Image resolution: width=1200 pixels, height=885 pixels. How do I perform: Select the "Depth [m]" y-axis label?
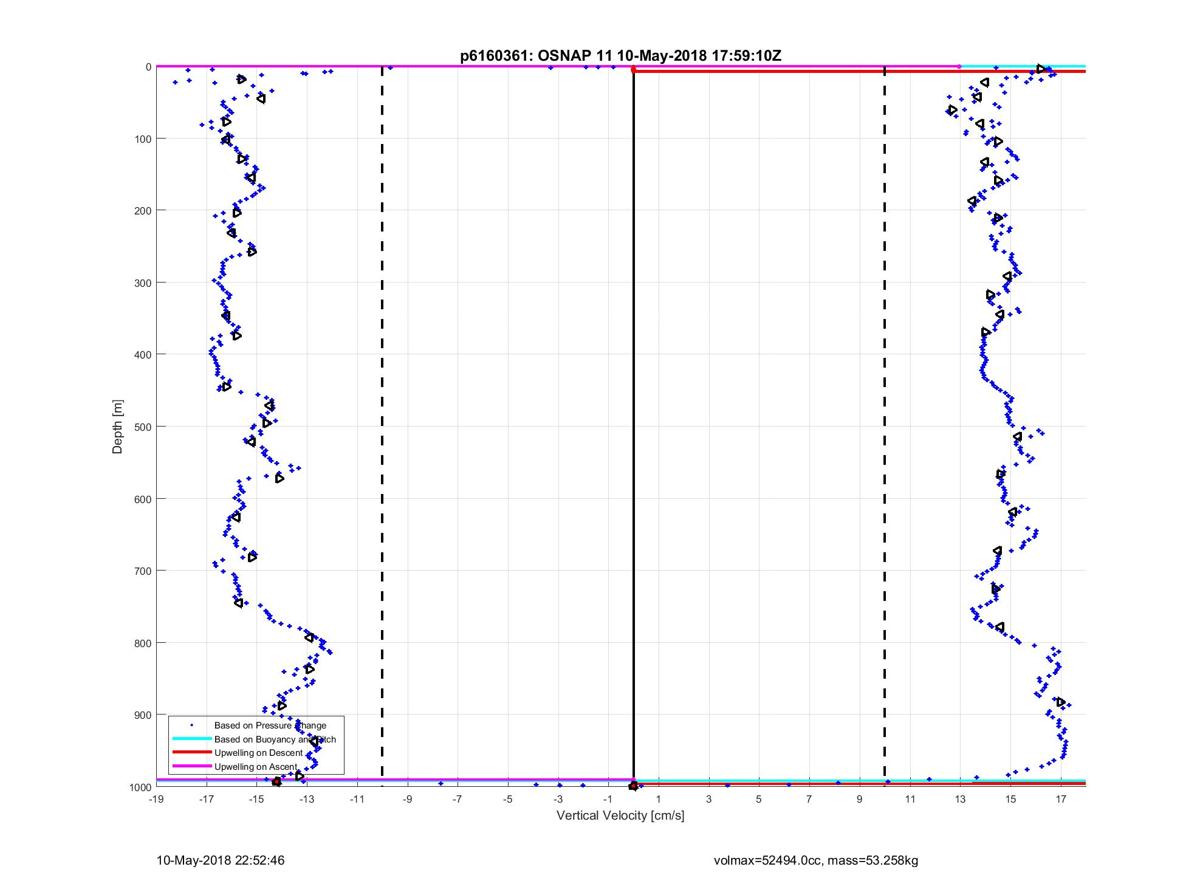coord(118,427)
